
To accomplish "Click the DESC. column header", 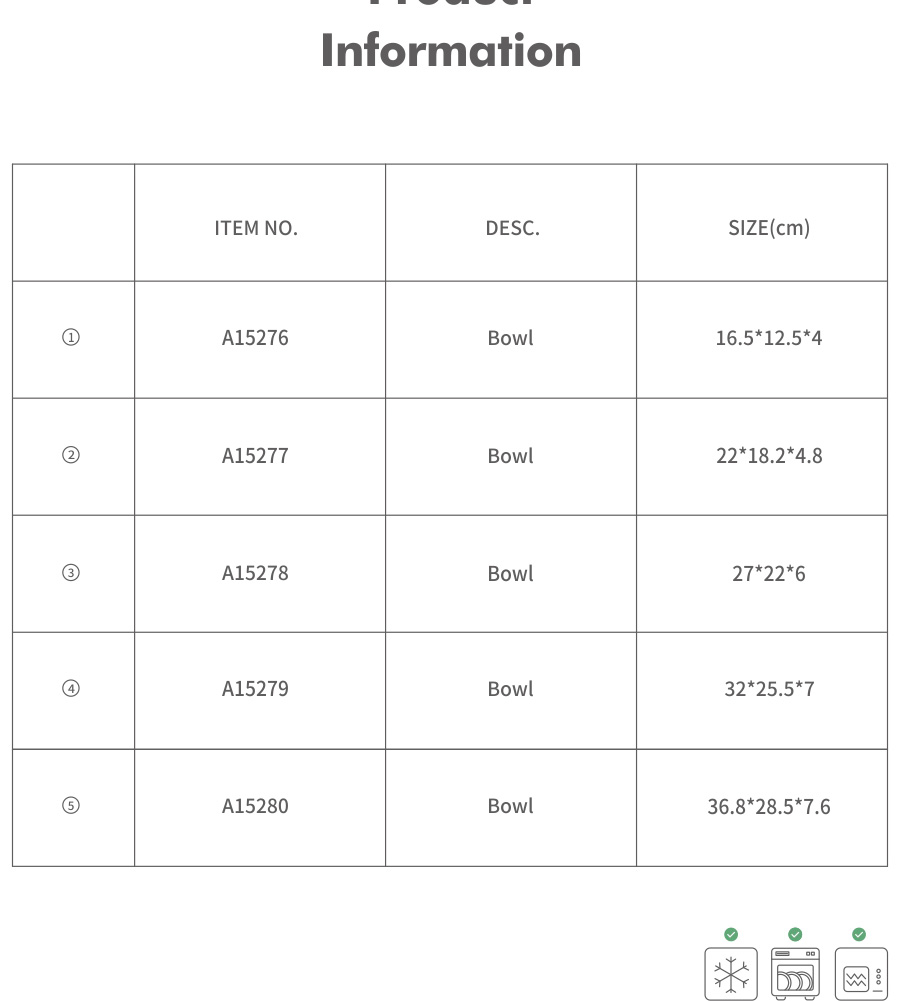I will tap(512, 228).
